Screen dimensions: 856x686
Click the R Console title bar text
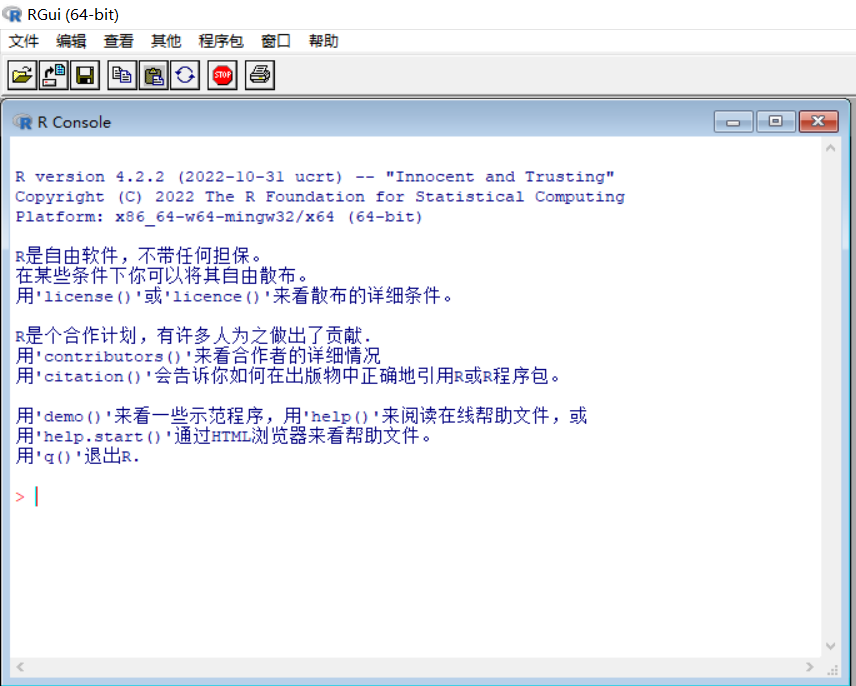click(x=74, y=122)
